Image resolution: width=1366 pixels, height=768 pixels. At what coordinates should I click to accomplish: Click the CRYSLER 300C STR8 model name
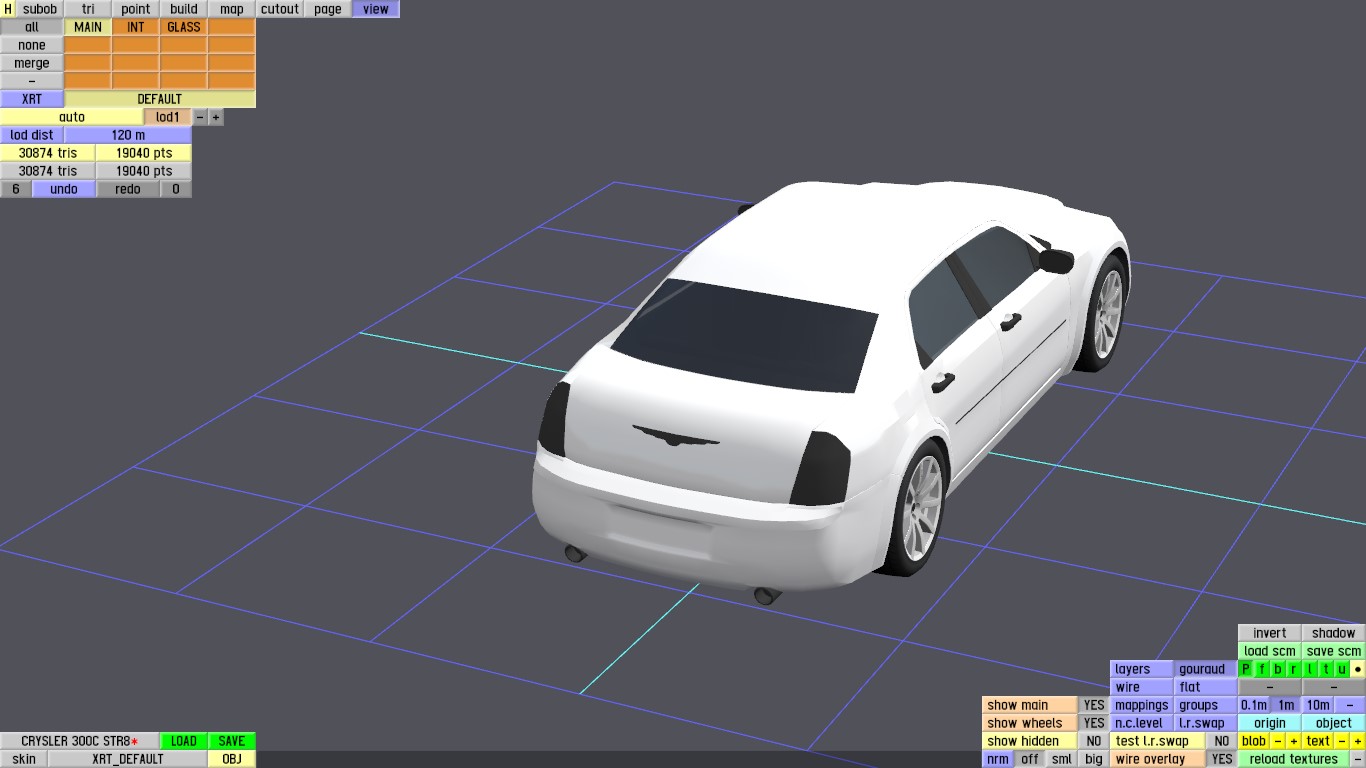point(80,741)
